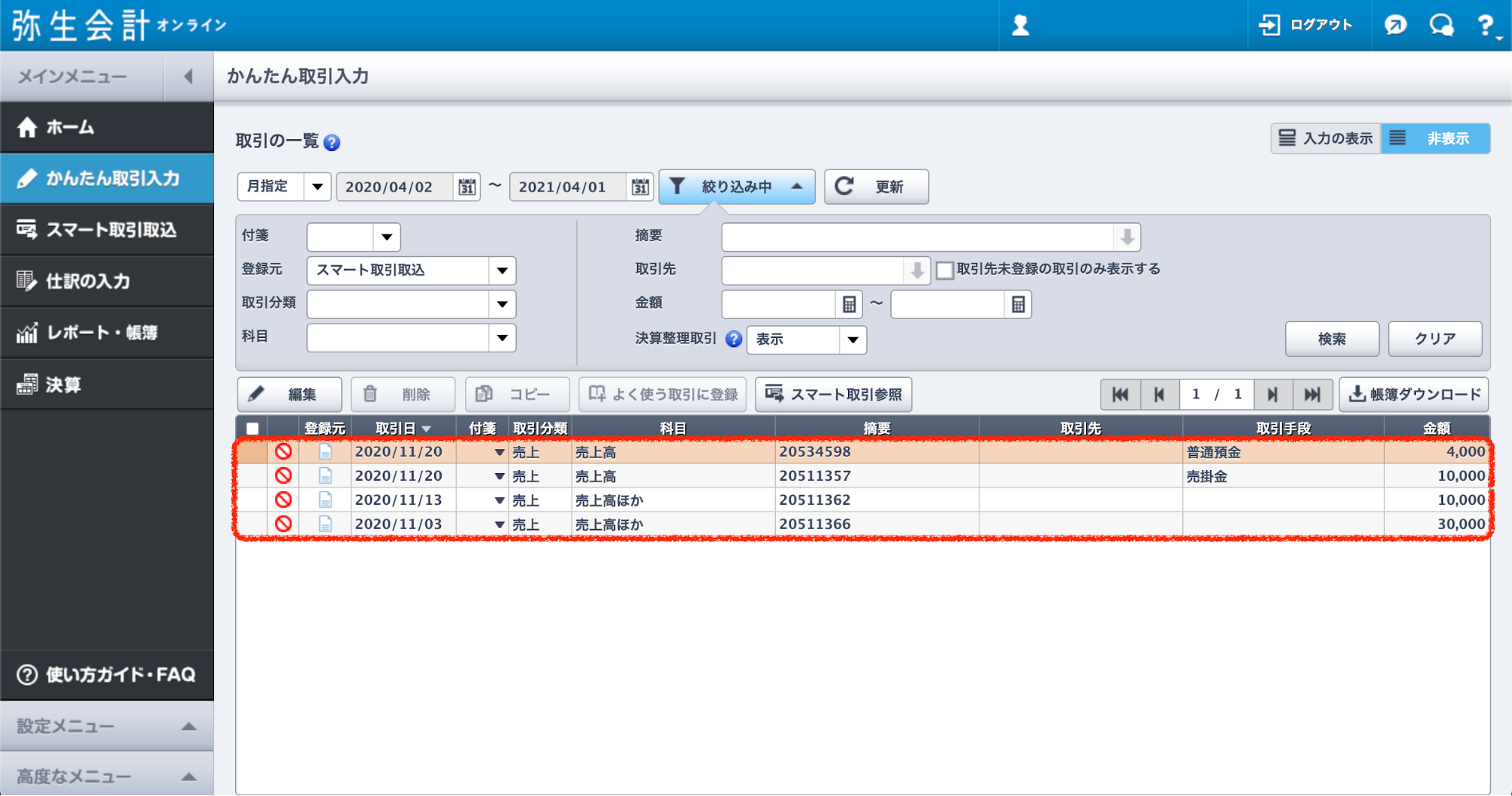Toggle the select-all checkbox in table header

[x=253, y=429]
